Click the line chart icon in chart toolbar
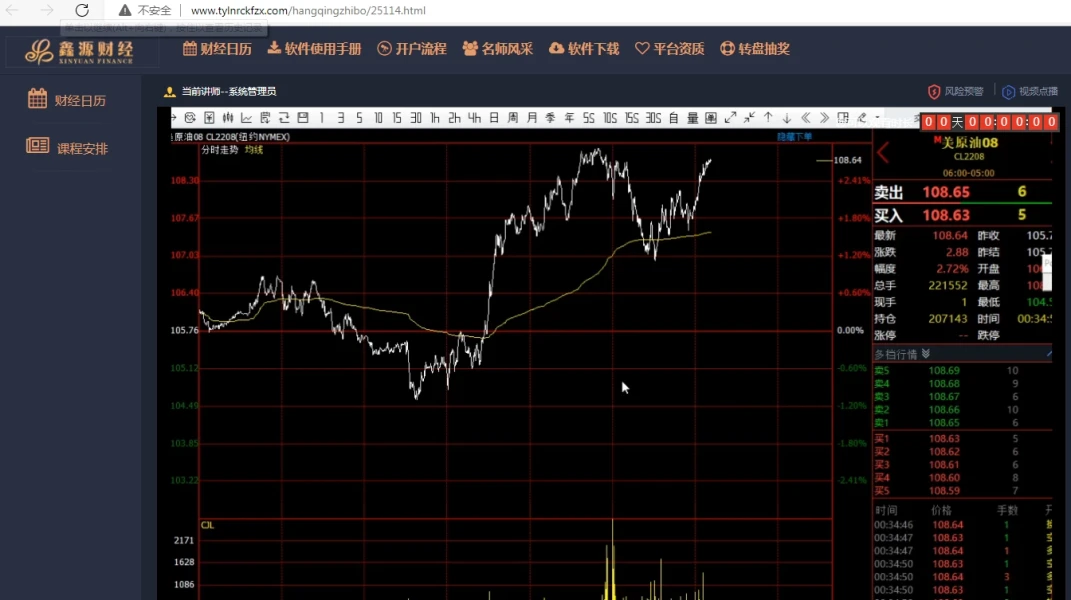 point(246,118)
